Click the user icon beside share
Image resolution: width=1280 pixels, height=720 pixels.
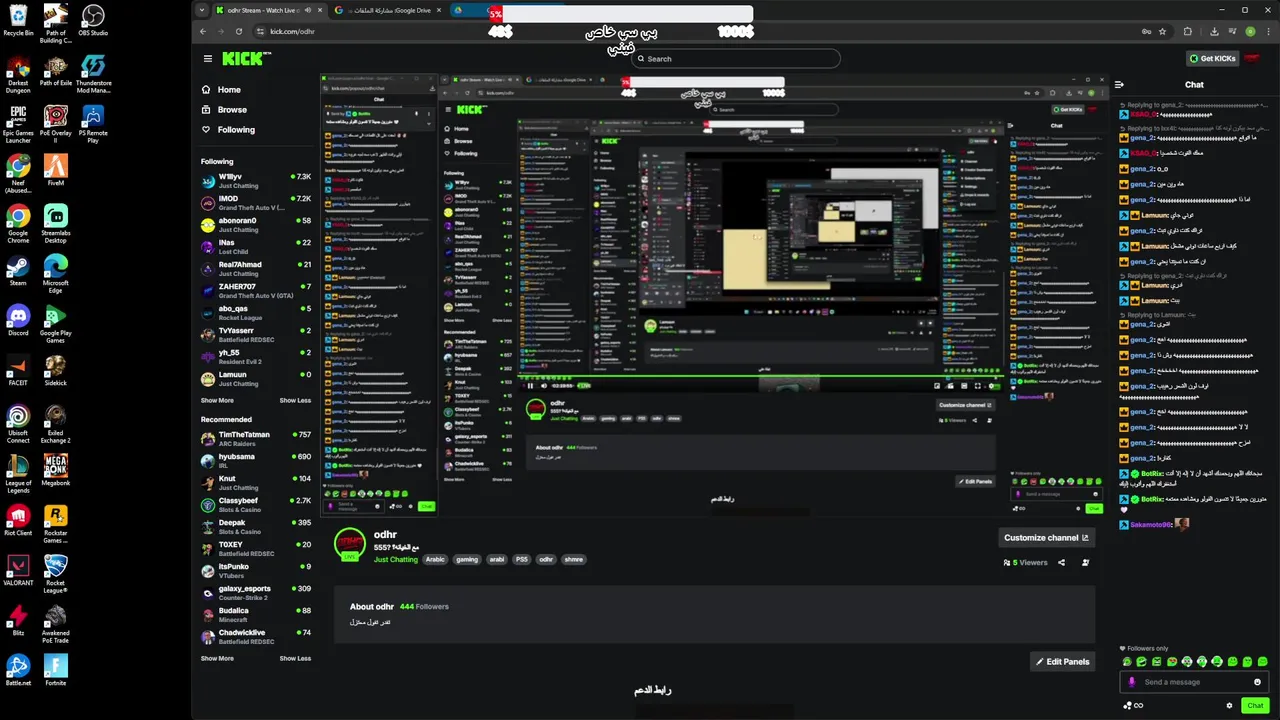pos(1085,563)
